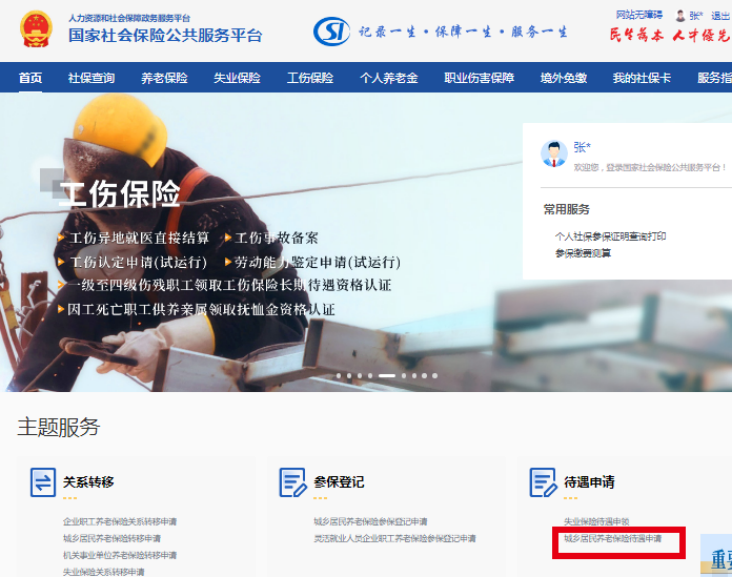Click the small user icon beside 张* in header
732x578 pixels.
click(681, 16)
